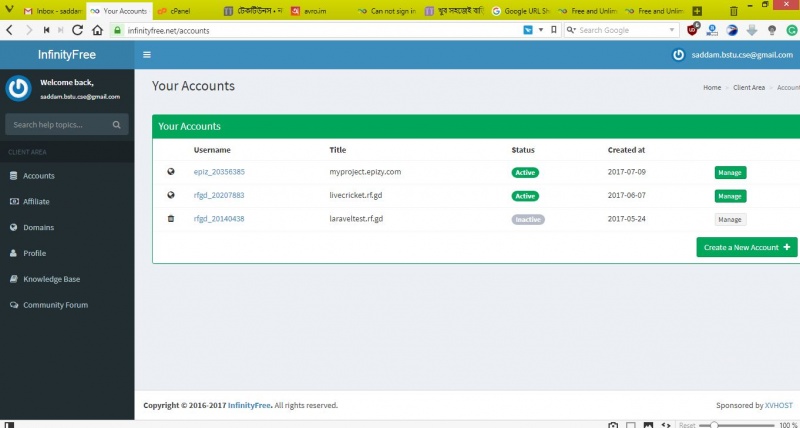Toggle images icon in status bar
The height and width of the screenshot is (428, 800).
click(648, 424)
